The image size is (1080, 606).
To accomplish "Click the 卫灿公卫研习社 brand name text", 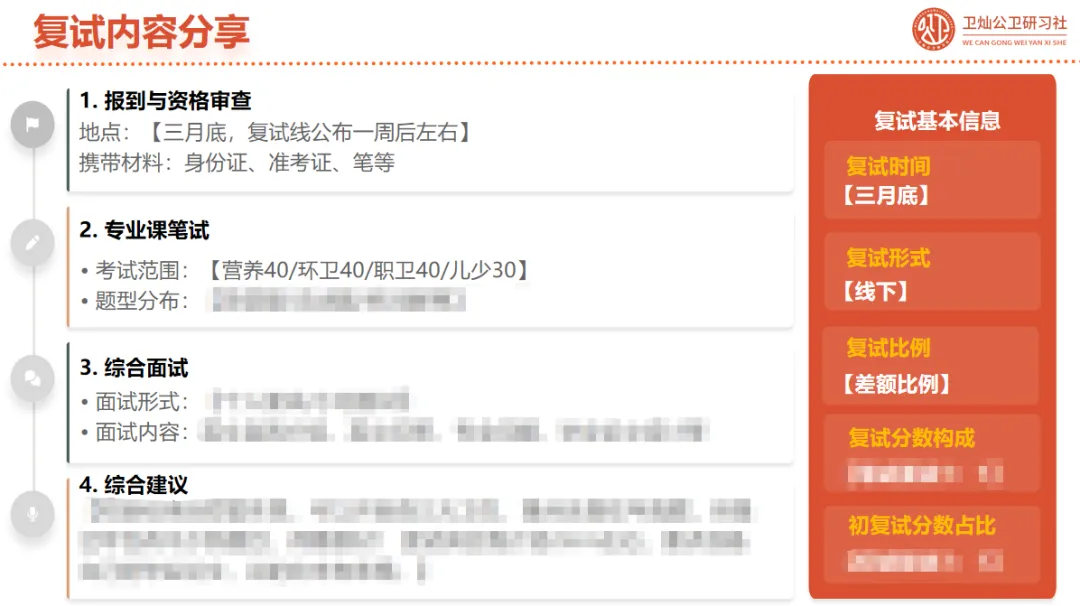I will coord(1014,23).
